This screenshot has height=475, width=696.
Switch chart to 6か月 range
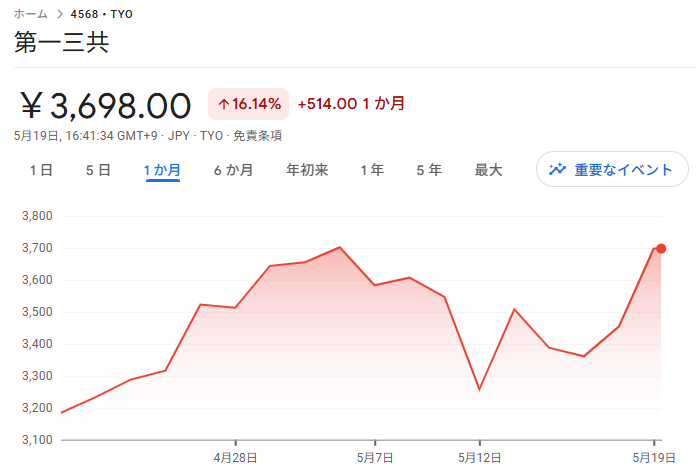(x=233, y=170)
